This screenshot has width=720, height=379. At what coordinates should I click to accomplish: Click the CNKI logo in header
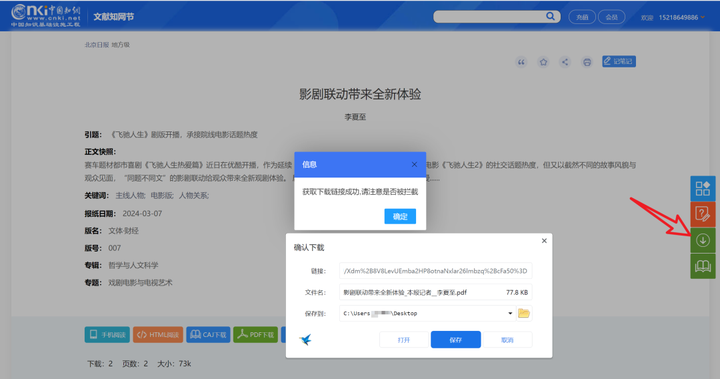pyautogui.click(x=45, y=16)
